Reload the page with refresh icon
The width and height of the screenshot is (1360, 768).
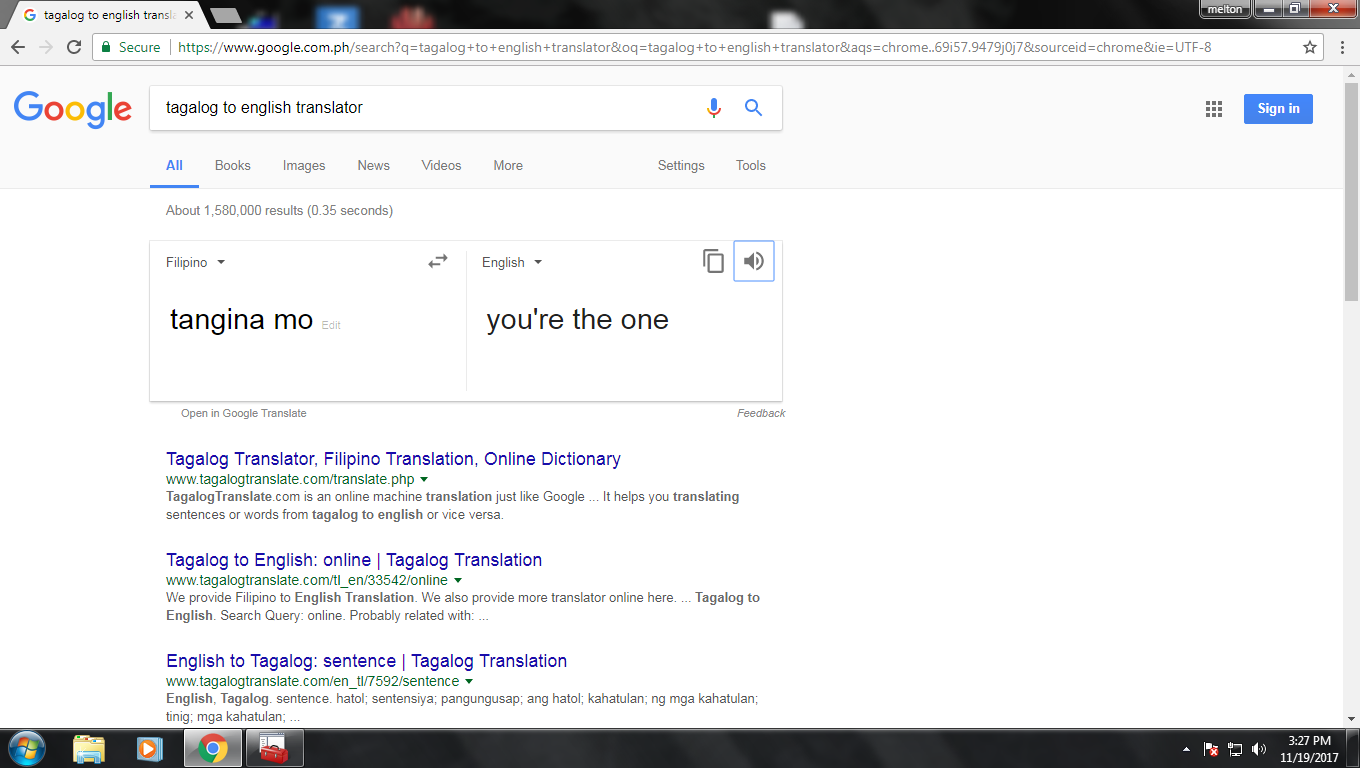point(74,47)
